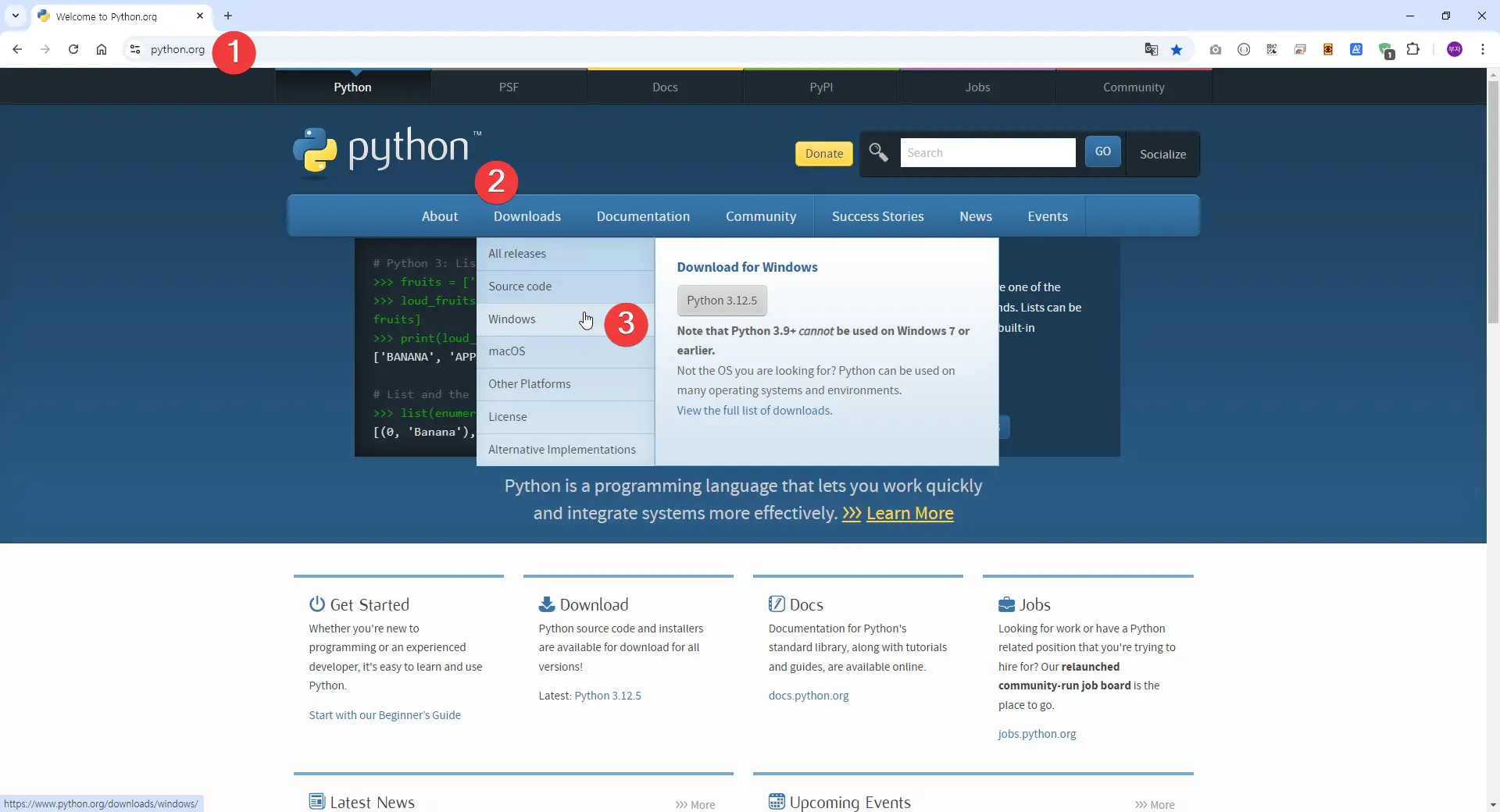Open the Extensions puzzle icon

tap(1413, 49)
